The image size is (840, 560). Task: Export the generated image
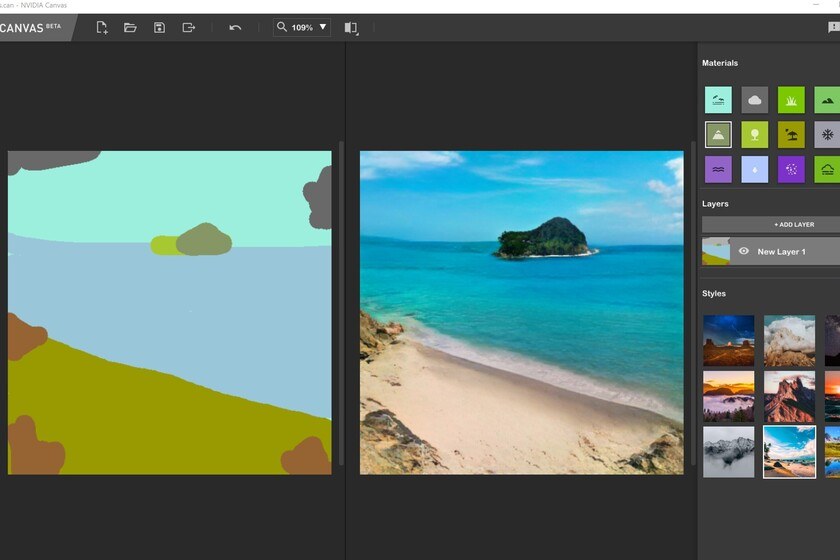(x=188, y=28)
